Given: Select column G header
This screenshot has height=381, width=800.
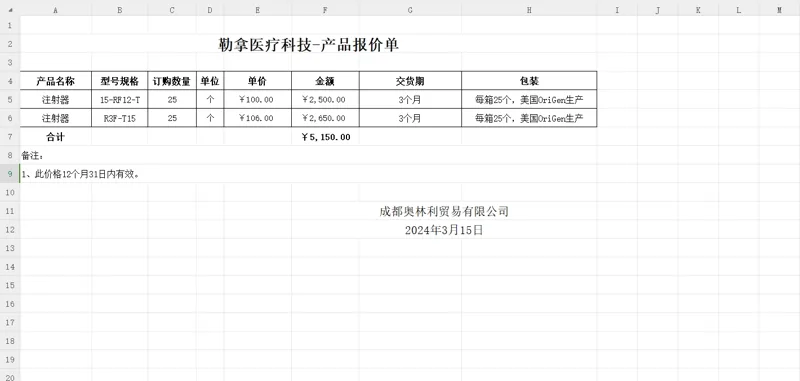Looking at the screenshot, I should pos(410,10).
